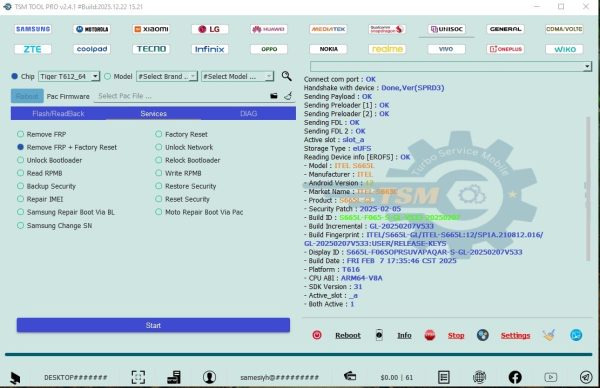Select the Model radio button
Screen dimensions: 600x388
click(108, 76)
